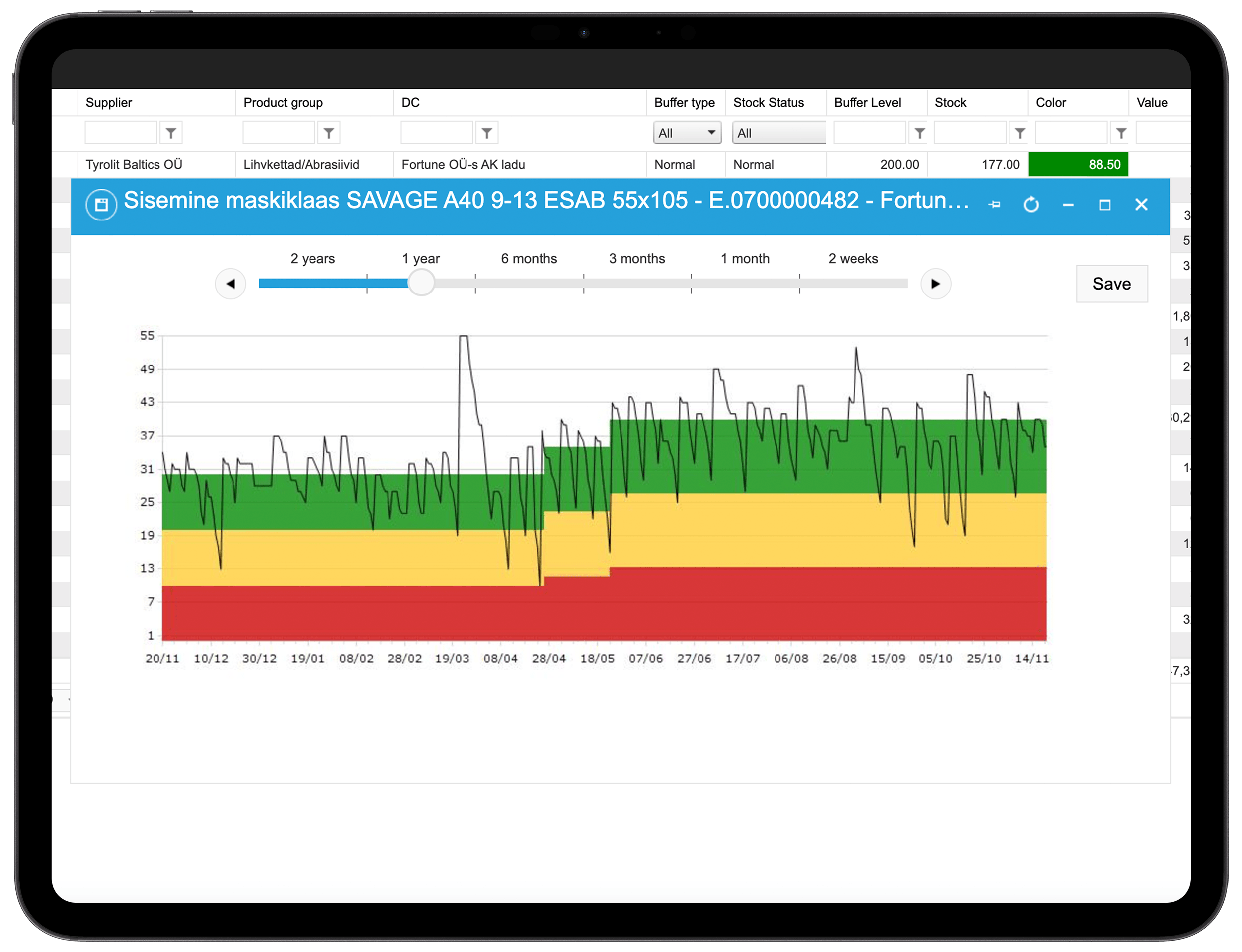The image size is (1242, 952).
Task: Refresh the chart via the reload icon
Action: (x=1032, y=205)
